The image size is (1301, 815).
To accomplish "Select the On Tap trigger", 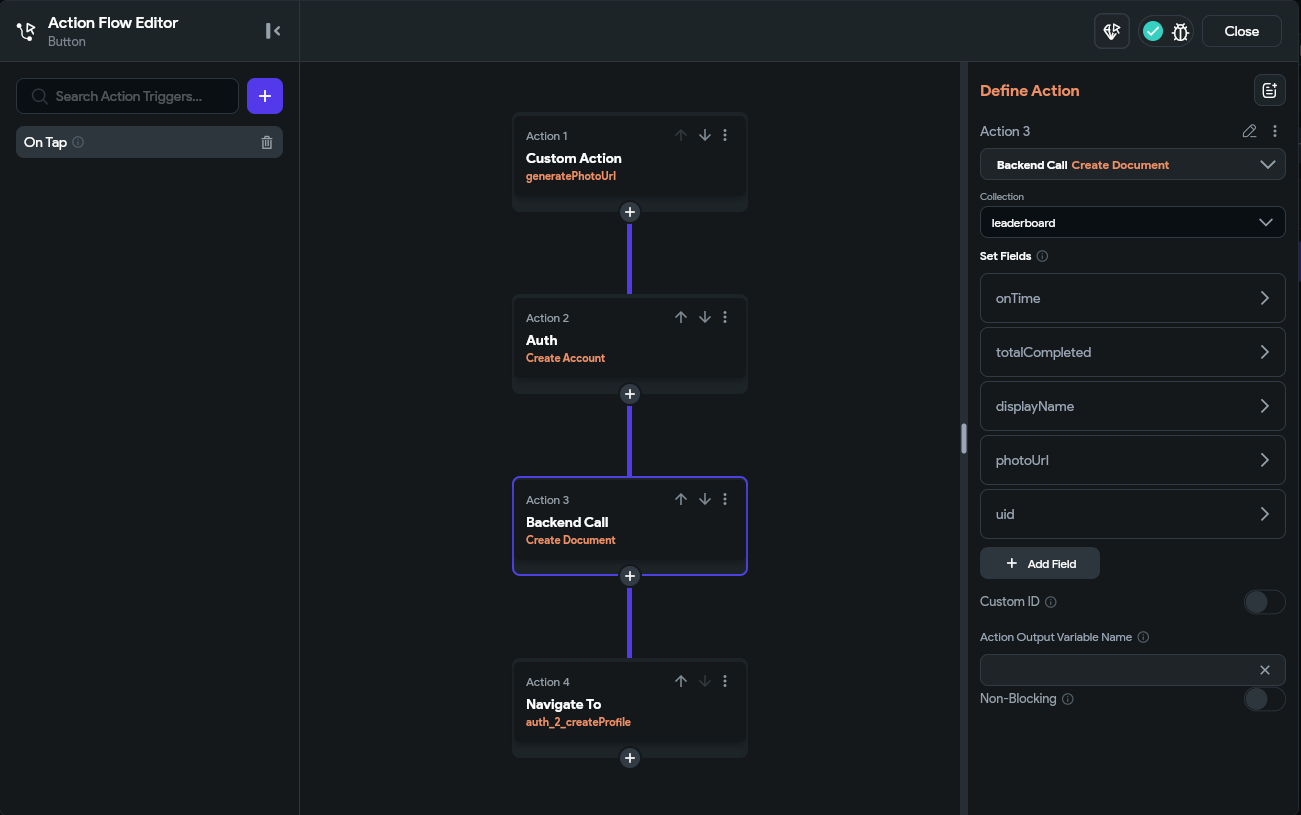I will pos(149,142).
